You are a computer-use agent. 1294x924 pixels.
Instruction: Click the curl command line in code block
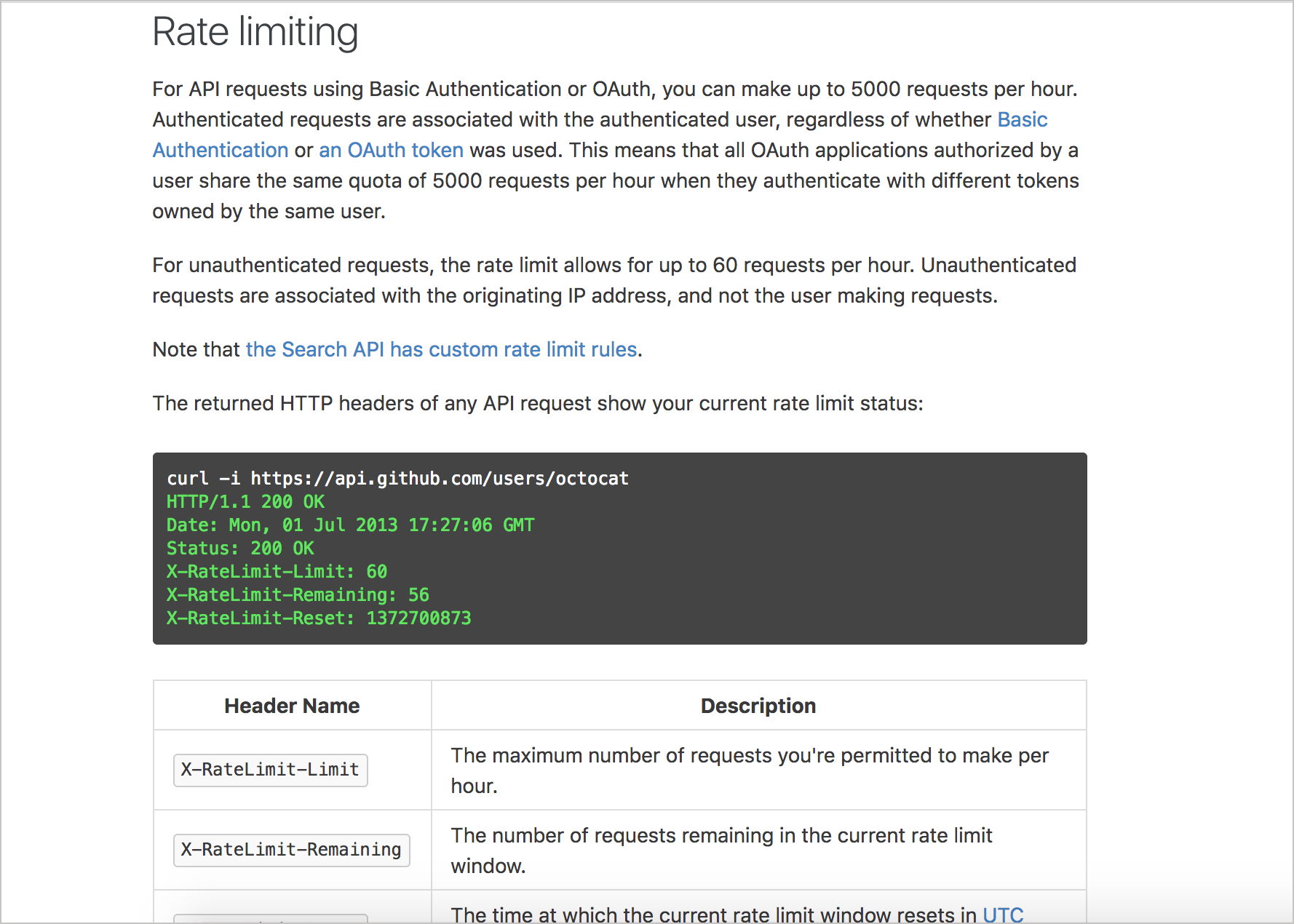pyautogui.click(x=397, y=479)
